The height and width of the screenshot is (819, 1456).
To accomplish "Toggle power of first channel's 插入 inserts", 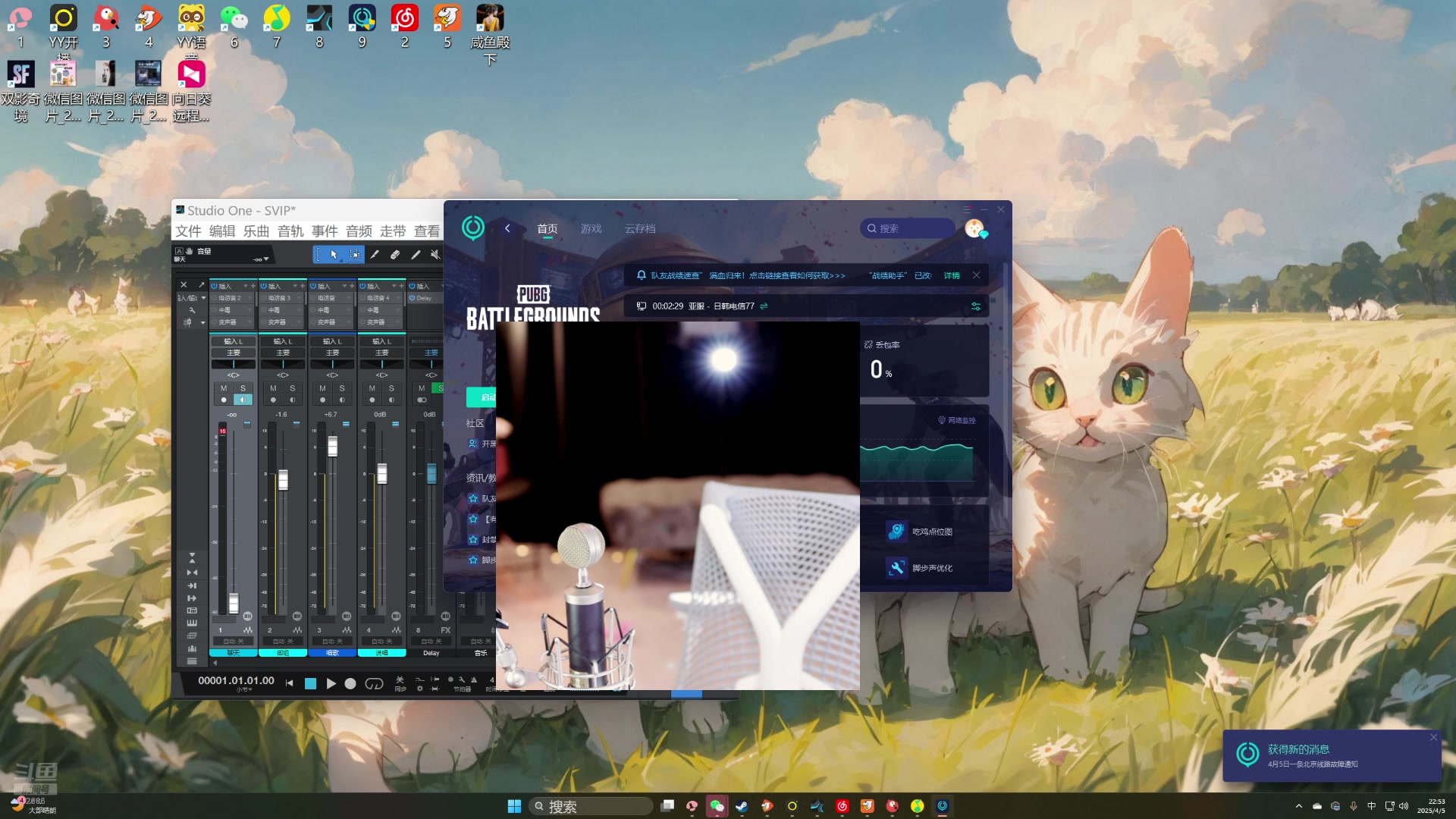I will (x=215, y=286).
